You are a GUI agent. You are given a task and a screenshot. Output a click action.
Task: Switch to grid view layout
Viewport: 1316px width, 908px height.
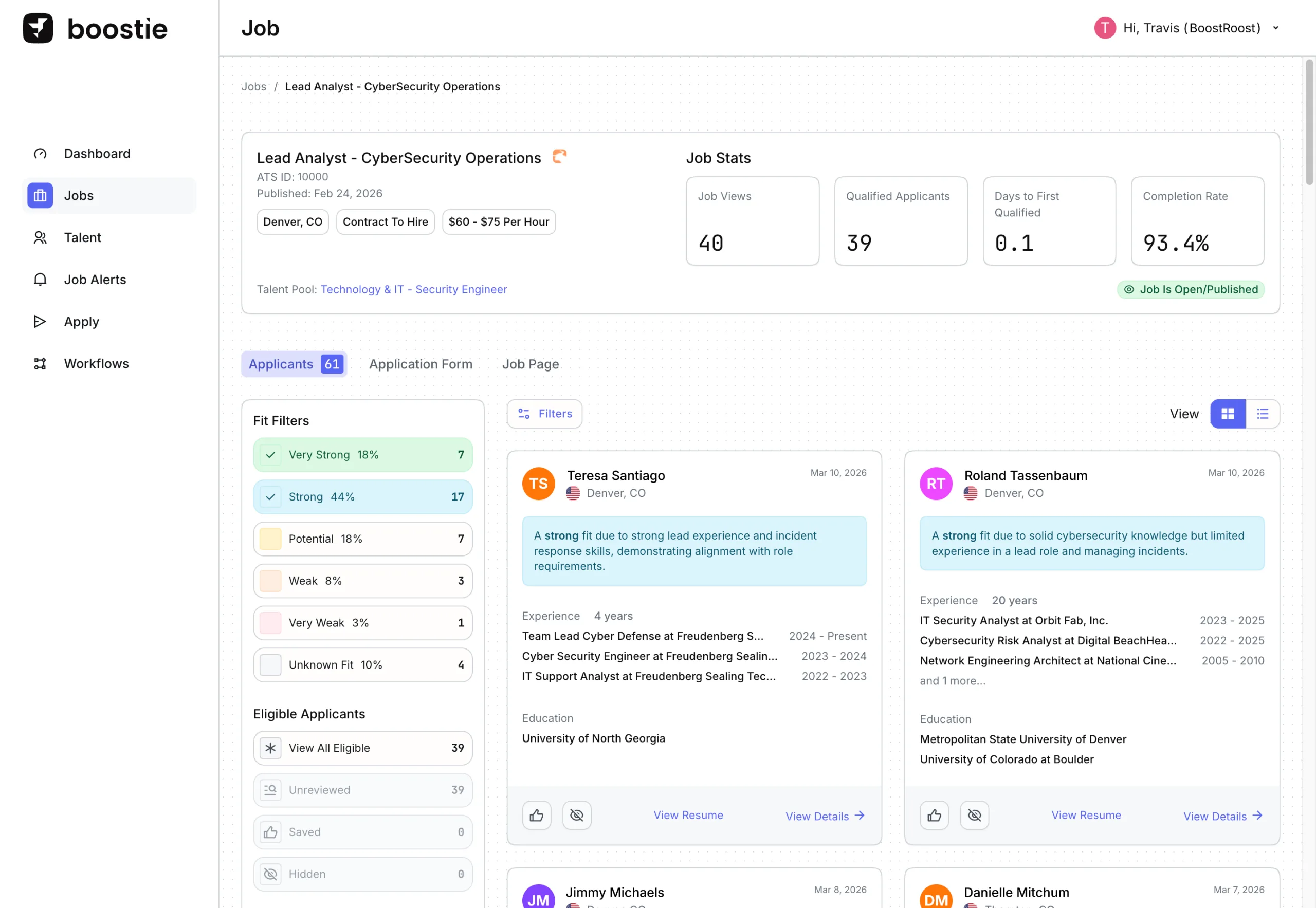pos(1227,414)
